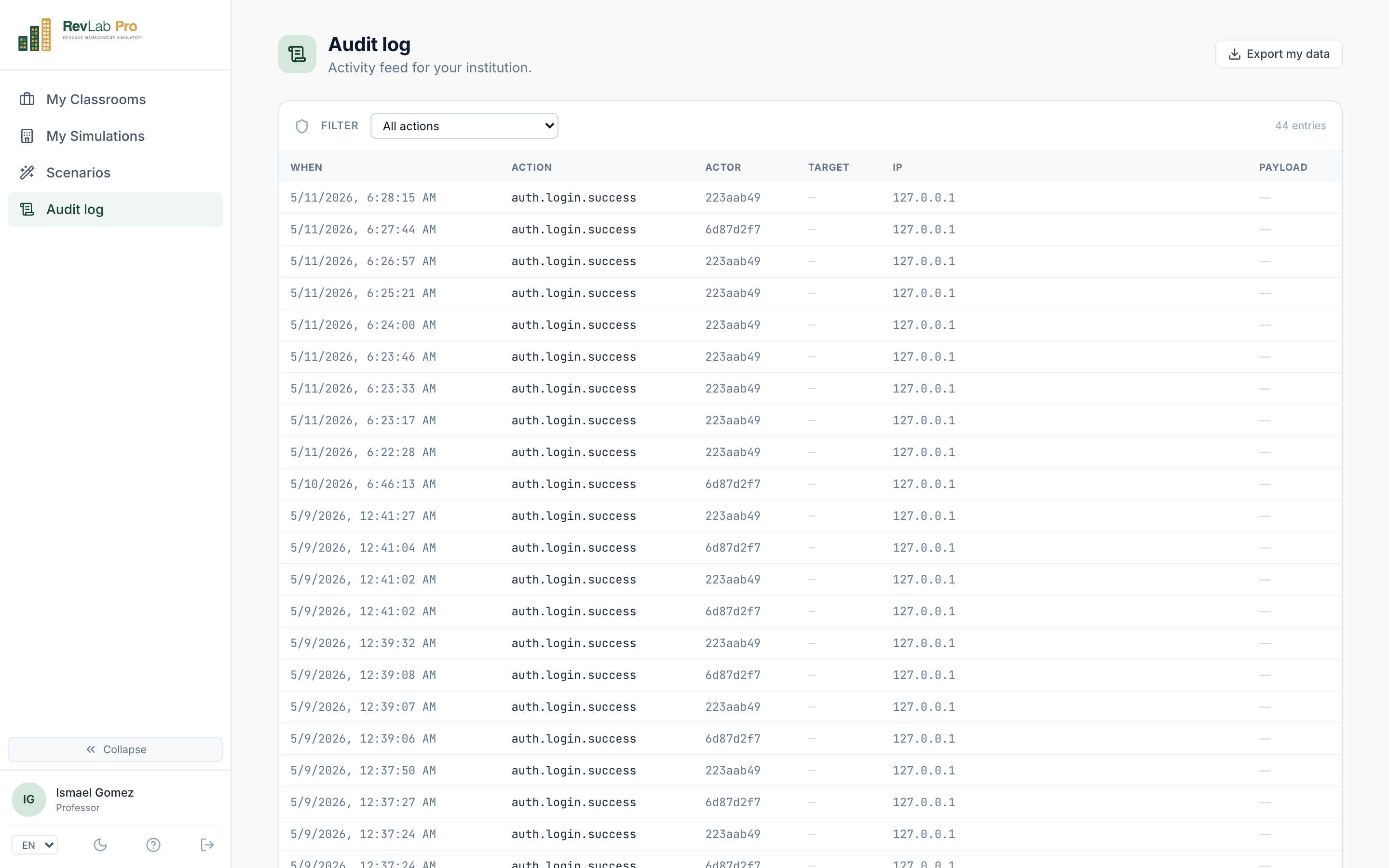The image size is (1389, 868).
Task: Click auth.login.success in the 6:24:00 AM row
Action: 573,325
